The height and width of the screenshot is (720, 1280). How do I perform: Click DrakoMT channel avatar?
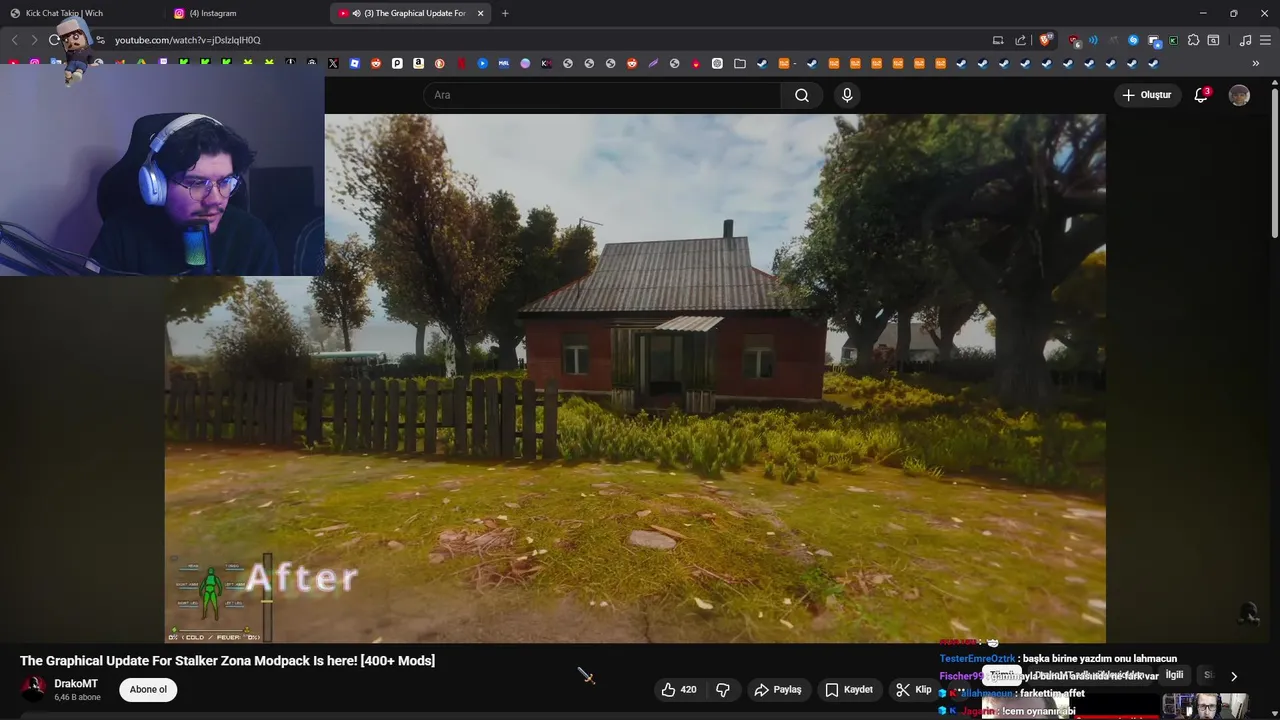[34, 689]
